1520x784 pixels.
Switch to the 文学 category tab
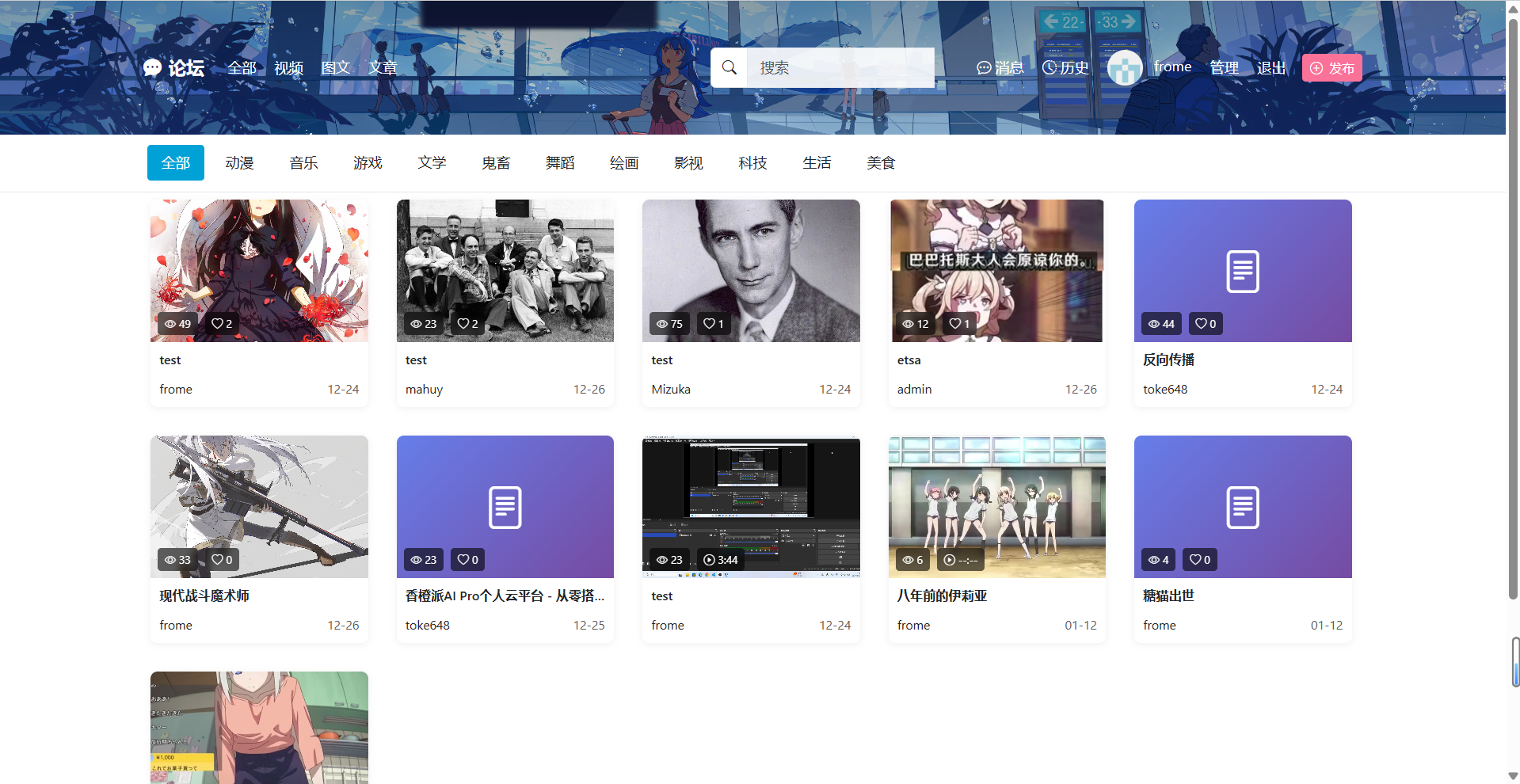pos(432,162)
